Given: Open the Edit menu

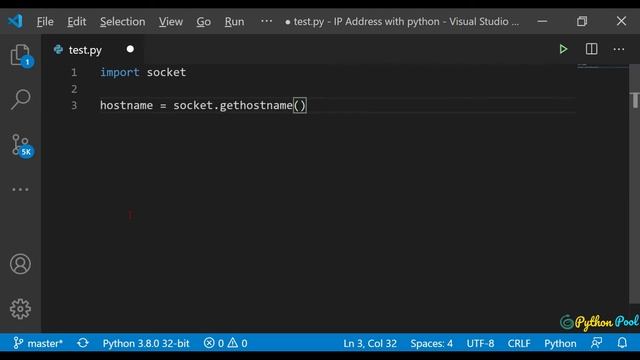Looking at the screenshot, I should click(x=77, y=22).
